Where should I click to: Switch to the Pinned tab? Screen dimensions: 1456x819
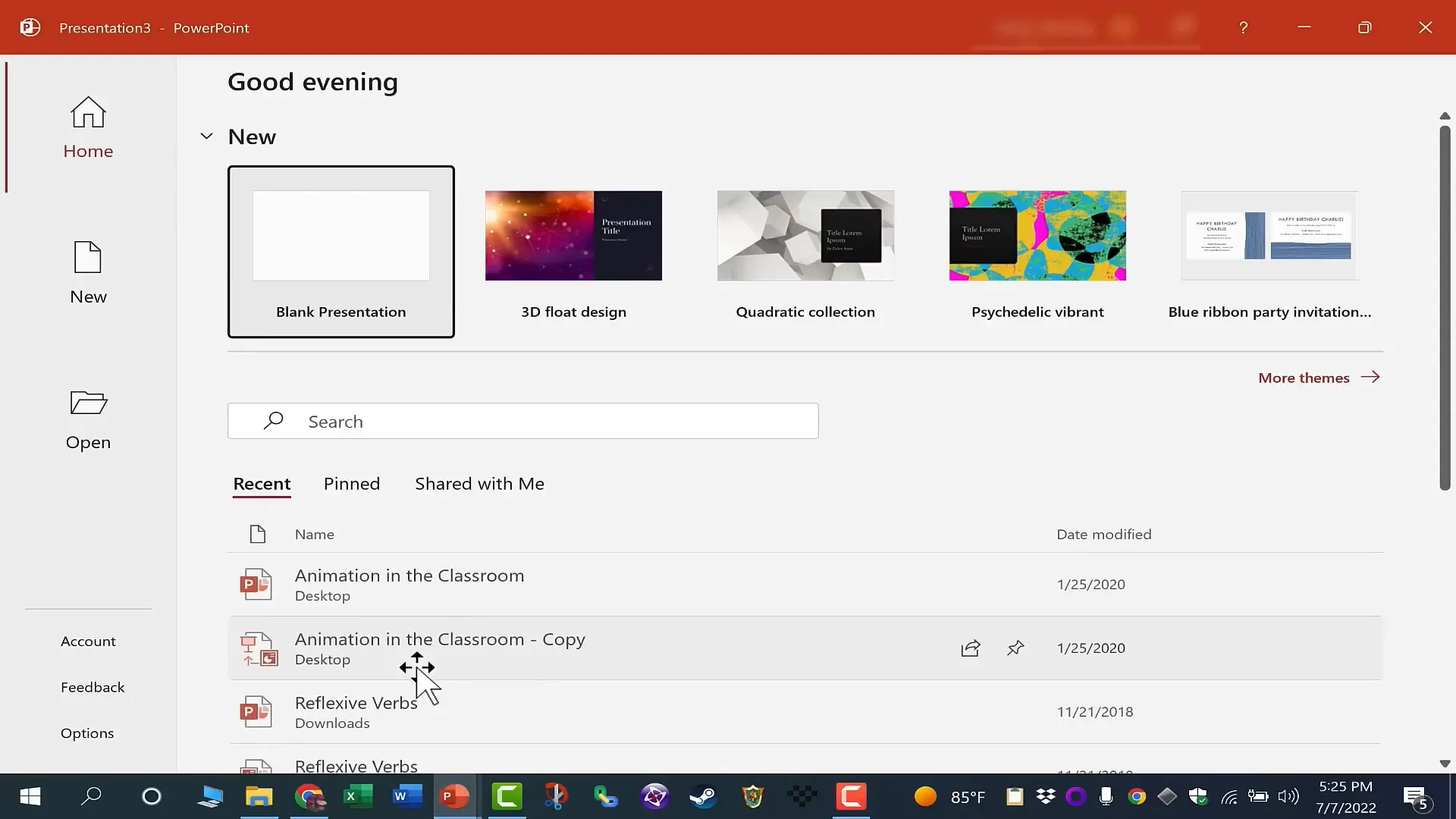click(x=352, y=484)
